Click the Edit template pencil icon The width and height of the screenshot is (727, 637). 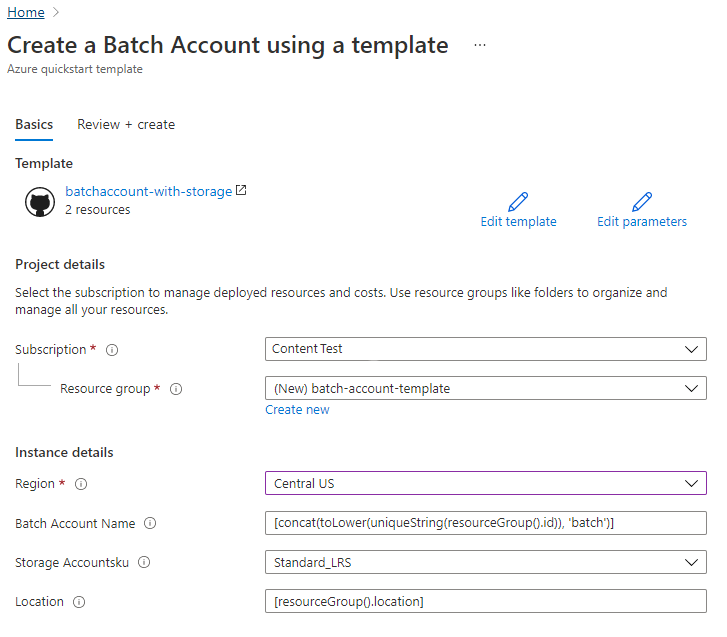click(x=518, y=202)
